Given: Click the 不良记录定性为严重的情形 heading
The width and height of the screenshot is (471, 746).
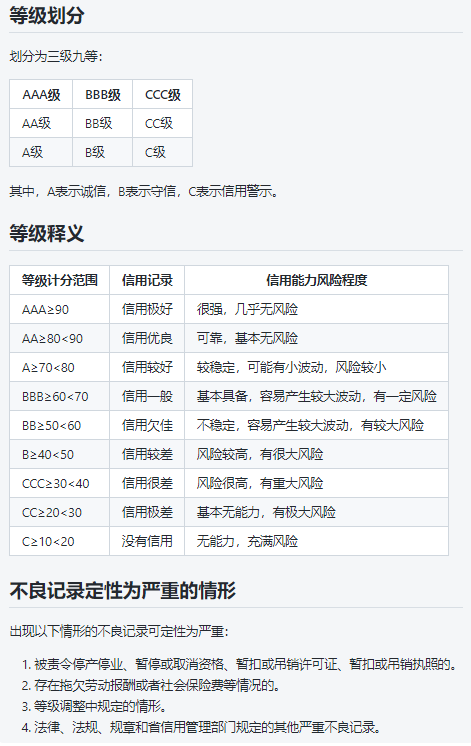Looking at the screenshot, I should [x=123, y=590].
